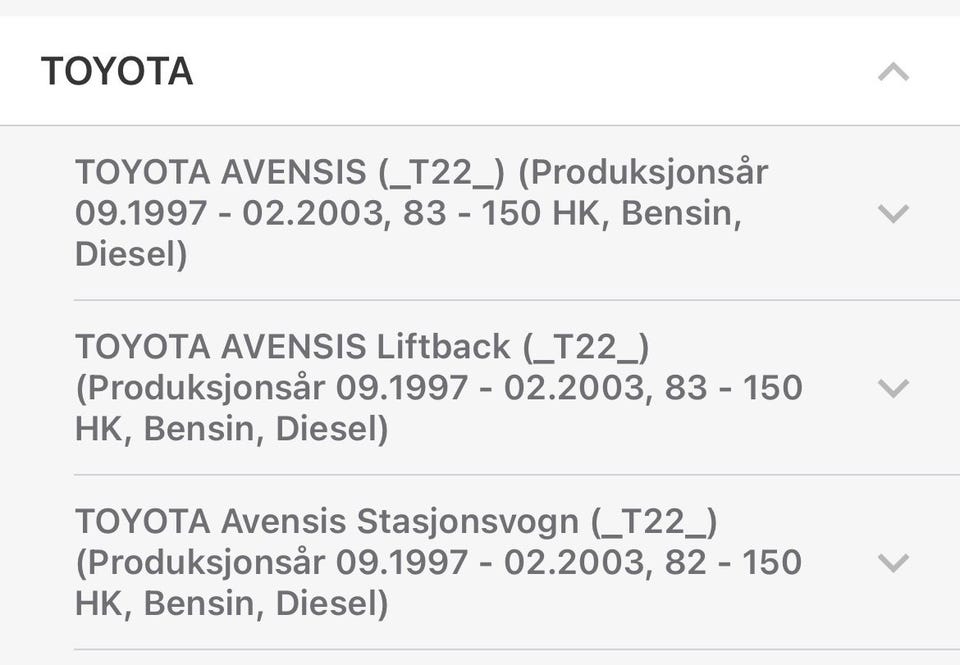Click the first row's trailing word Diesel)
This screenshot has height=665, width=960.
pos(131,254)
